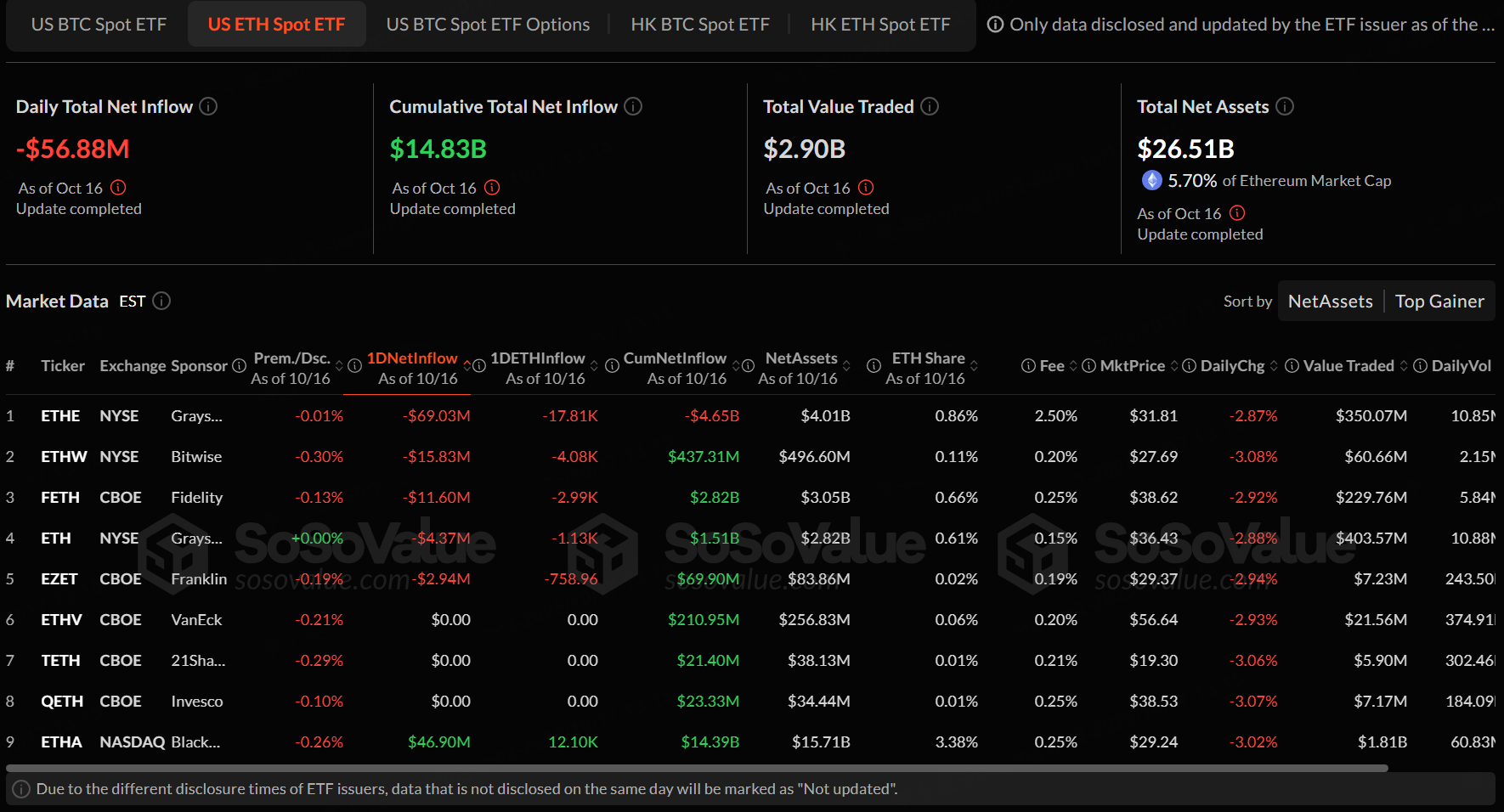Sort the table by Prem./Dsc. using its arrows
This screenshot has width=1504, height=812.
(x=339, y=366)
